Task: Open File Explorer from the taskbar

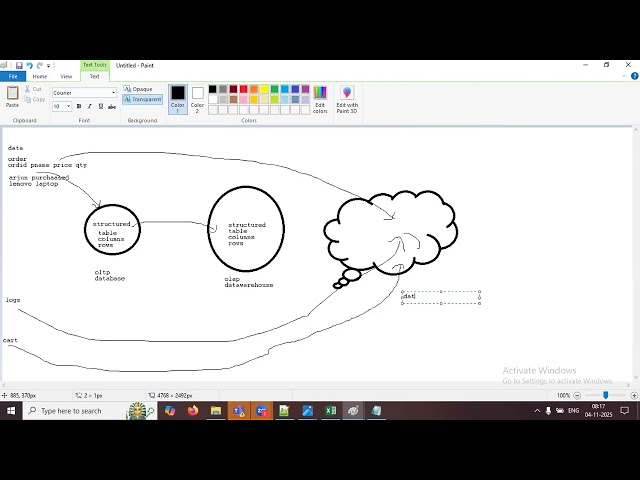Action: [x=216, y=411]
